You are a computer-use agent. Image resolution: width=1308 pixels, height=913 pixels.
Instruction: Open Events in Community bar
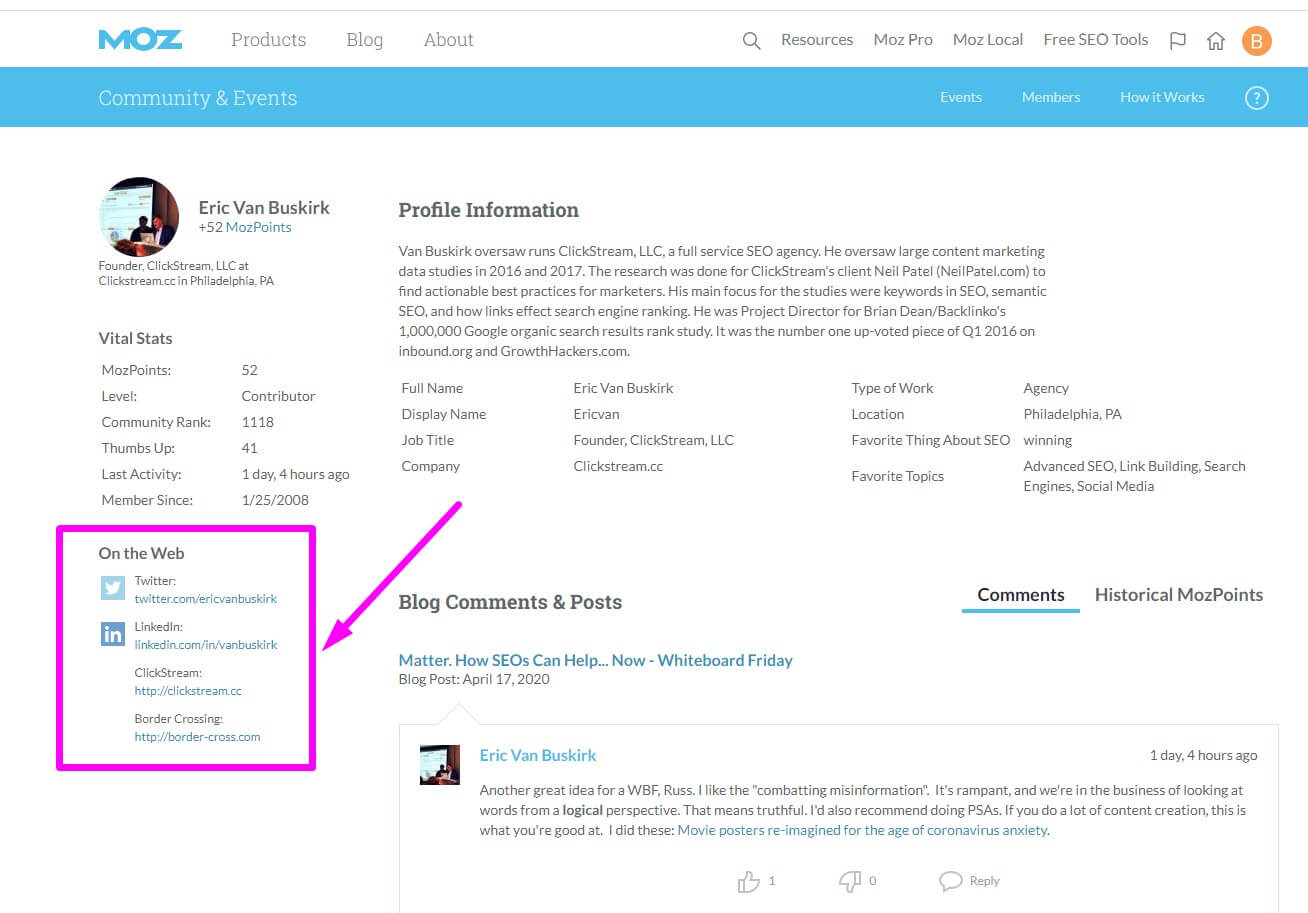tap(961, 97)
